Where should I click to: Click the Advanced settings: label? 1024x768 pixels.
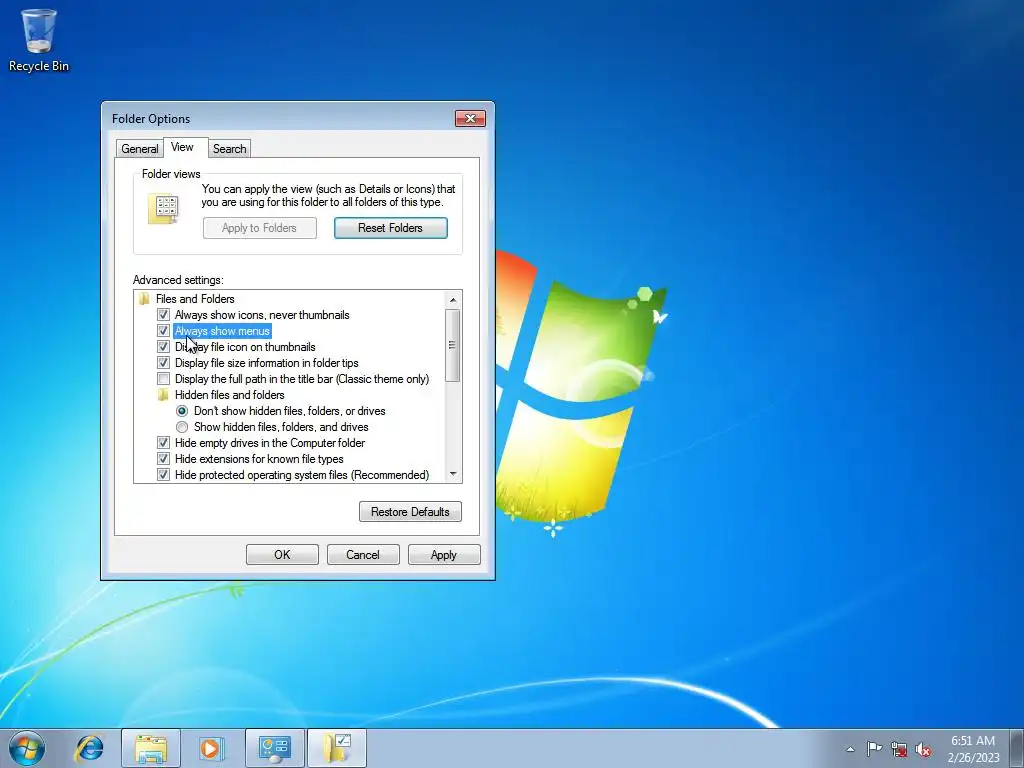178,280
